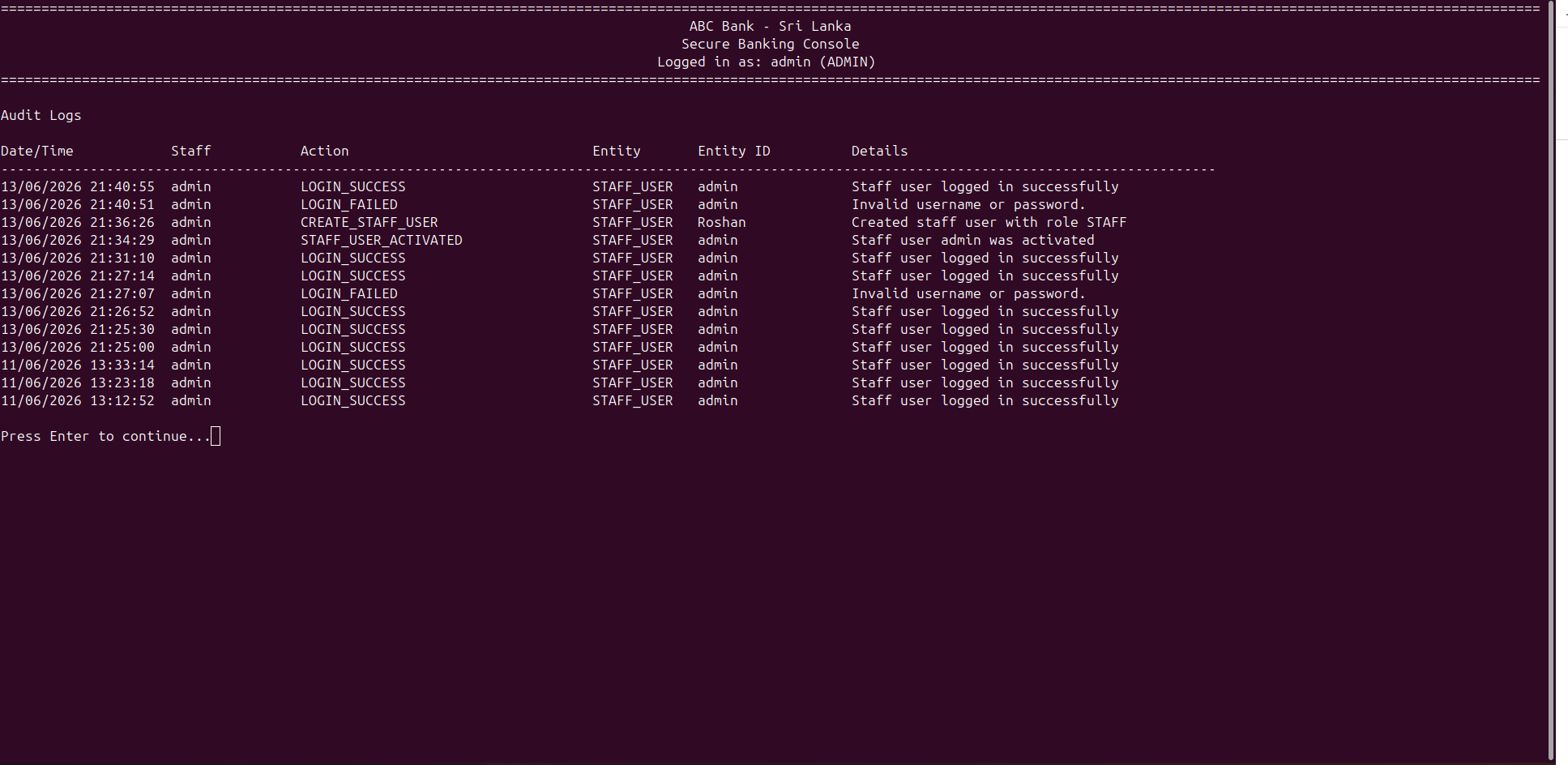The image size is (1568, 765).
Task: Click the 'Staff' column header
Action: (x=191, y=151)
